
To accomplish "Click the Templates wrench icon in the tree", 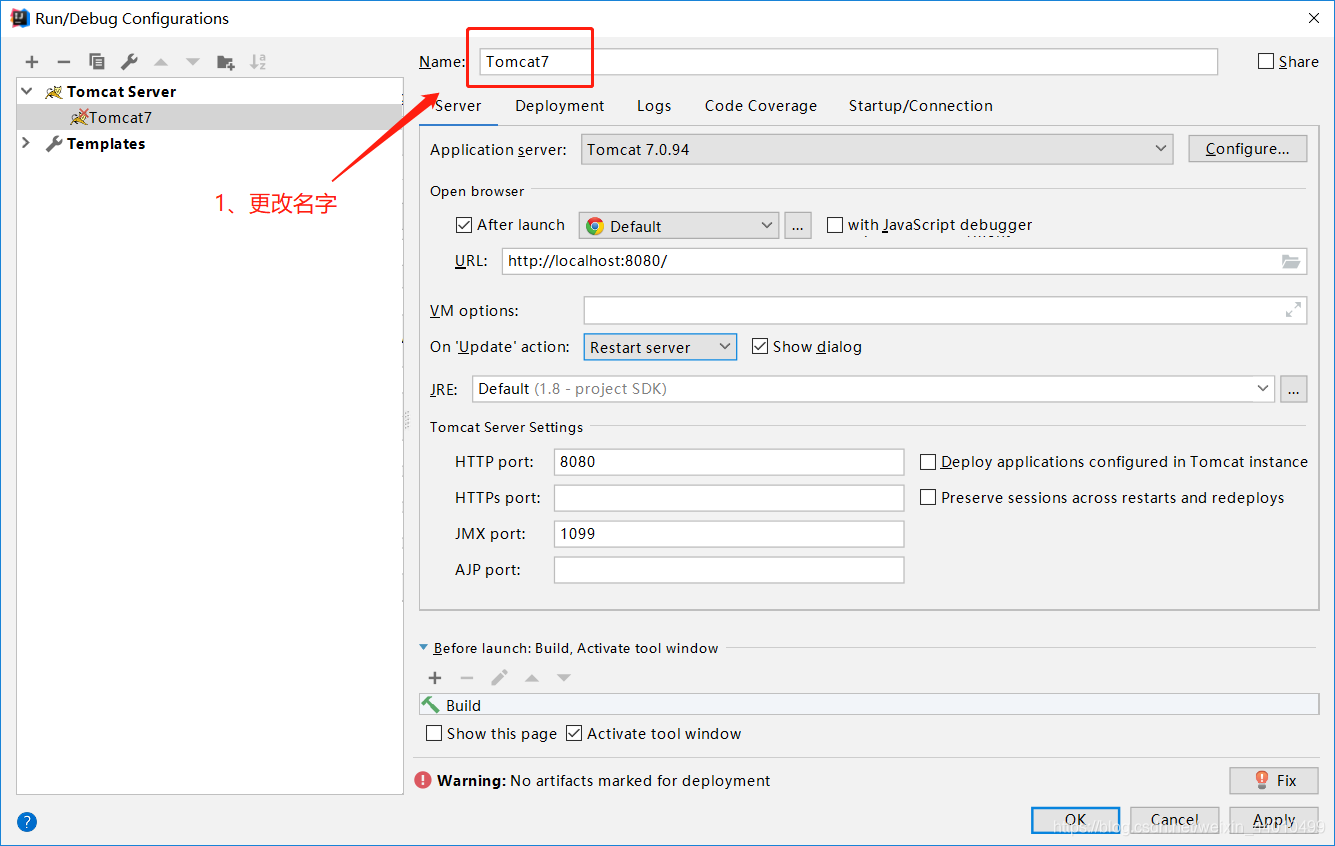I will pyautogui.click(x=54, y=144).
